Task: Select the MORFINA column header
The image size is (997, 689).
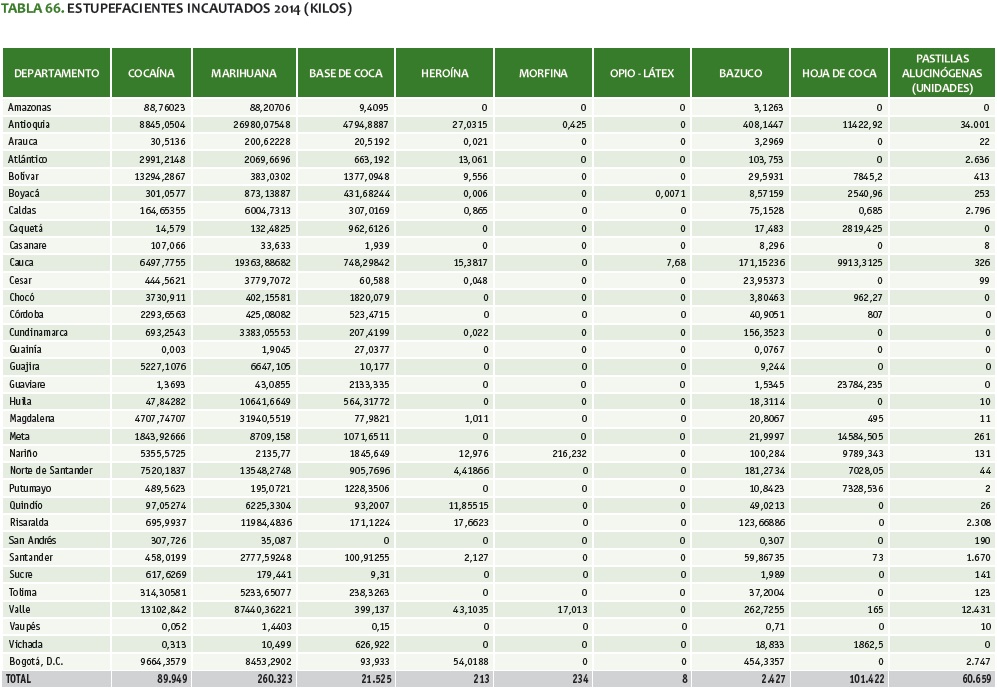Action: (543, 73)
